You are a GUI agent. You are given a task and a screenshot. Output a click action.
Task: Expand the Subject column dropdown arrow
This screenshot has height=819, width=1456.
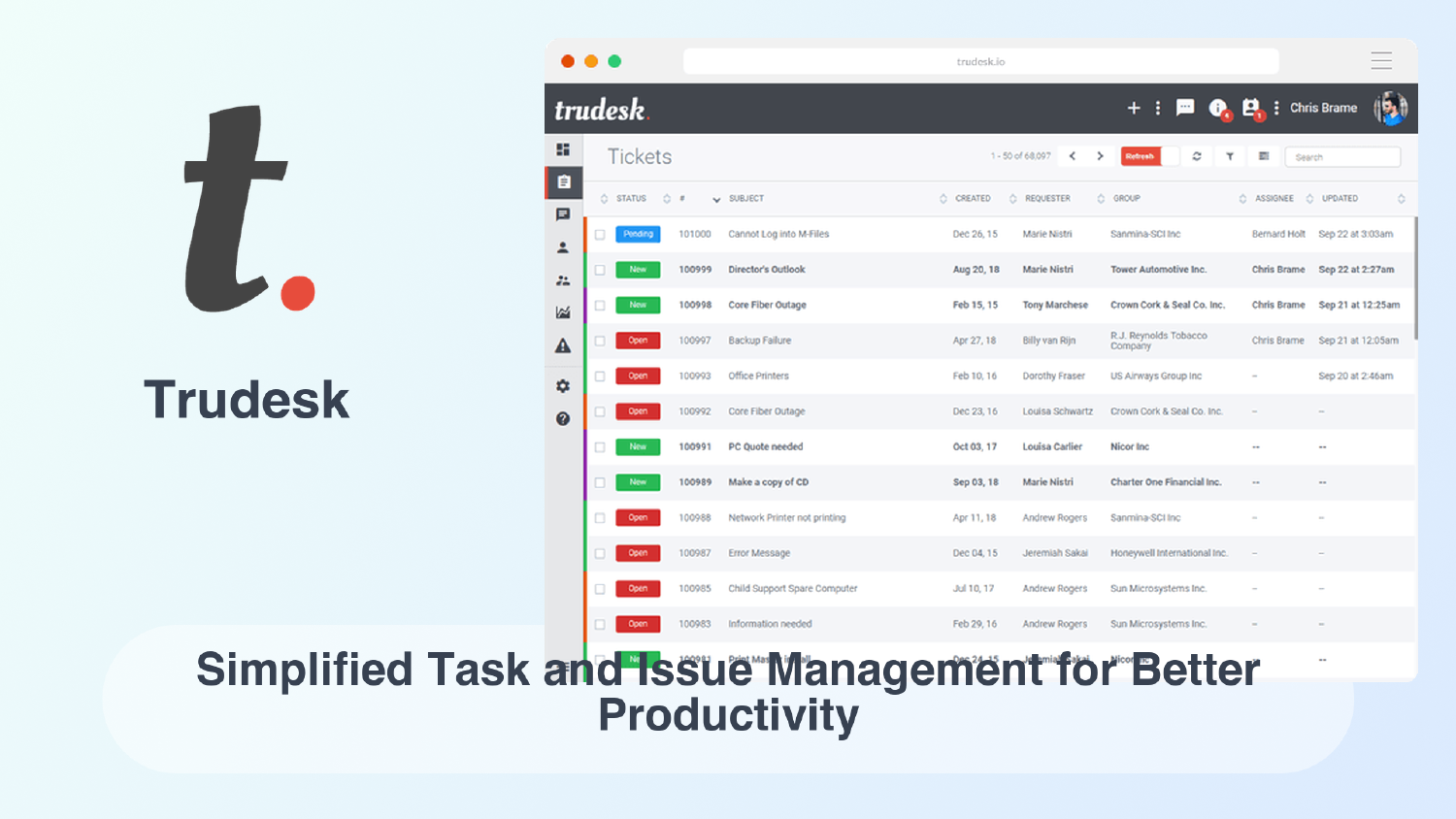[x=717, y=199]
